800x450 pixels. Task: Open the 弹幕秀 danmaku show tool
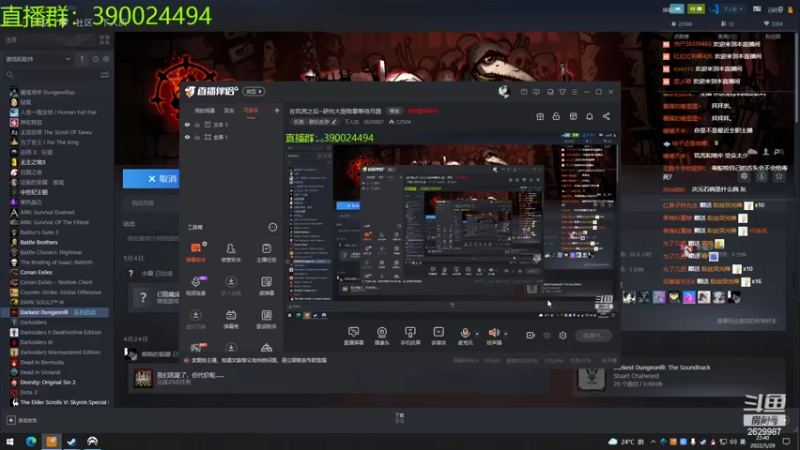231,319
